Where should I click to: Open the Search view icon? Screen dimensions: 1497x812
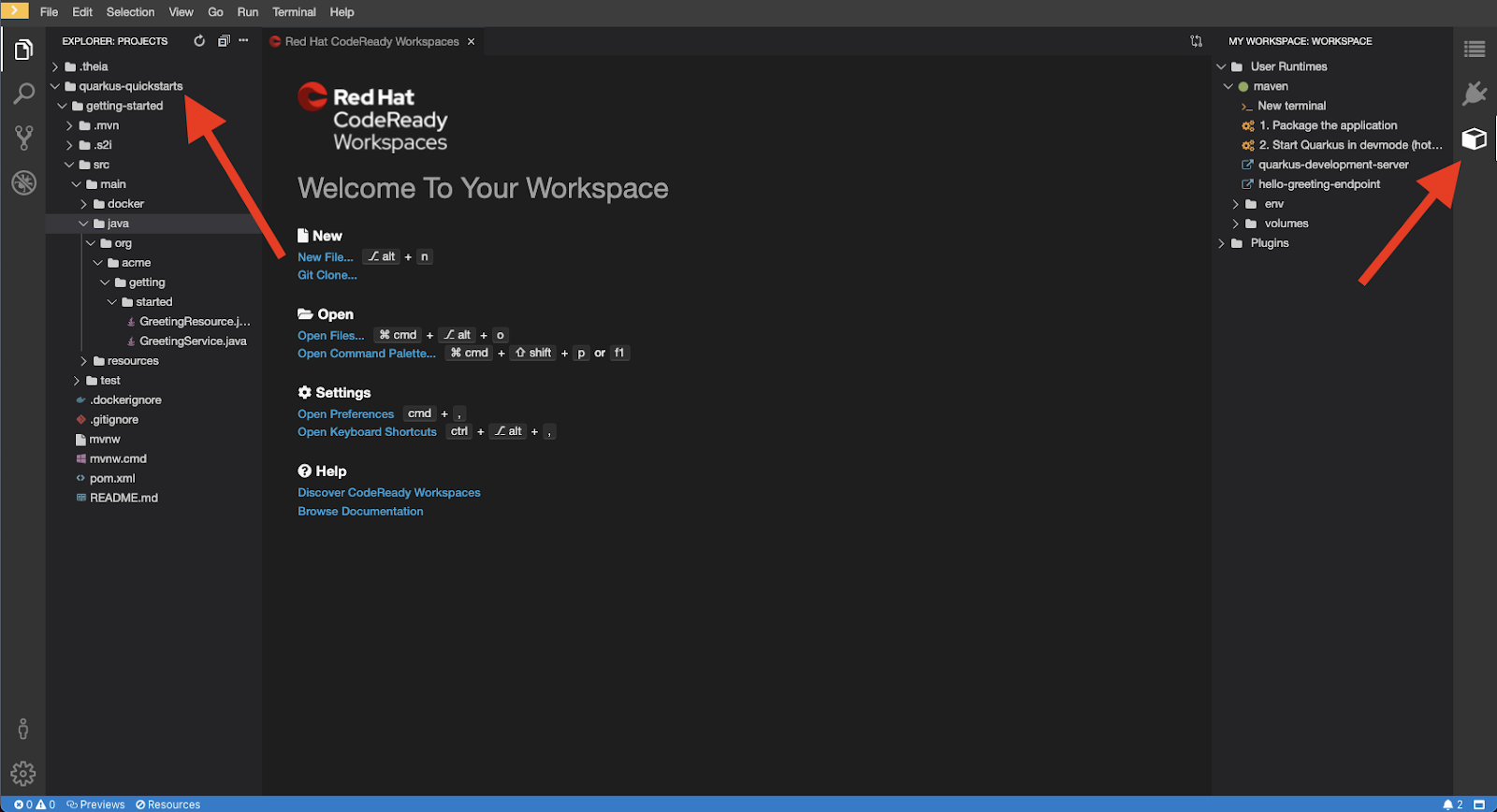(23, 94)
